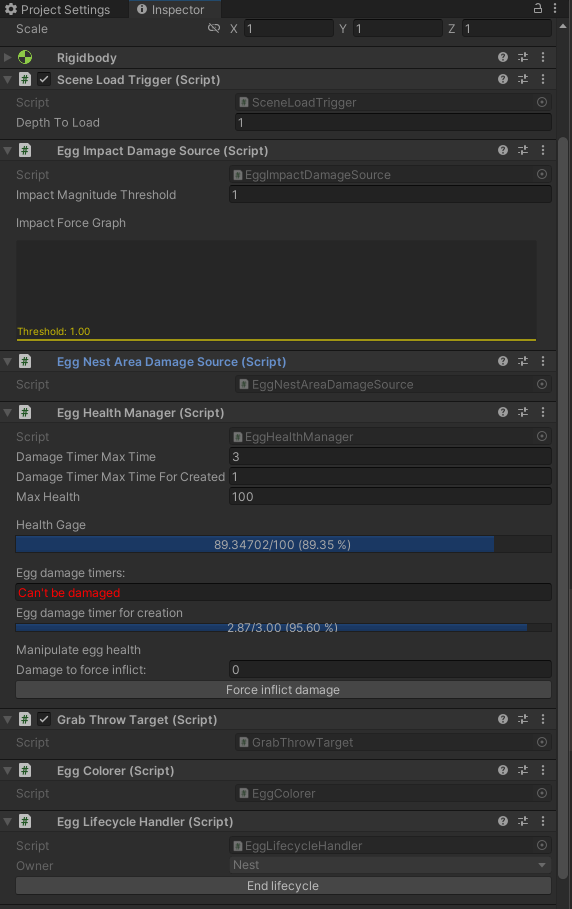The width and height of the screenshot is (572, 909).
Task: Toggle constrained proportions link icon on Scale
Action: tap(214, 28)
